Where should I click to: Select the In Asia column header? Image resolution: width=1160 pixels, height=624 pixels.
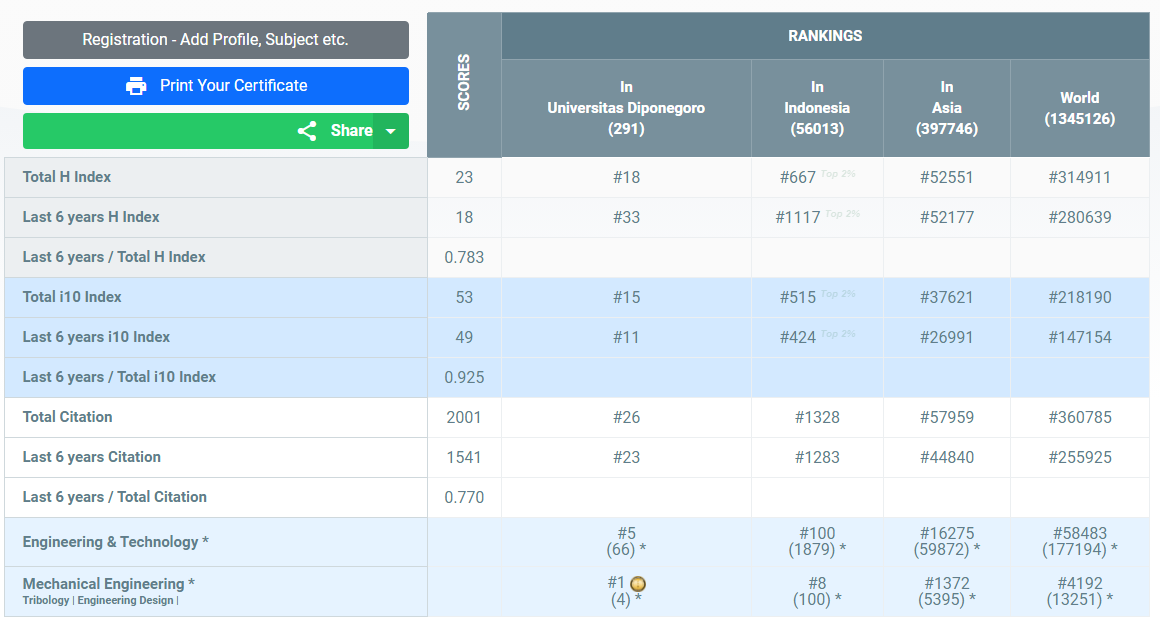coord(946,108)
